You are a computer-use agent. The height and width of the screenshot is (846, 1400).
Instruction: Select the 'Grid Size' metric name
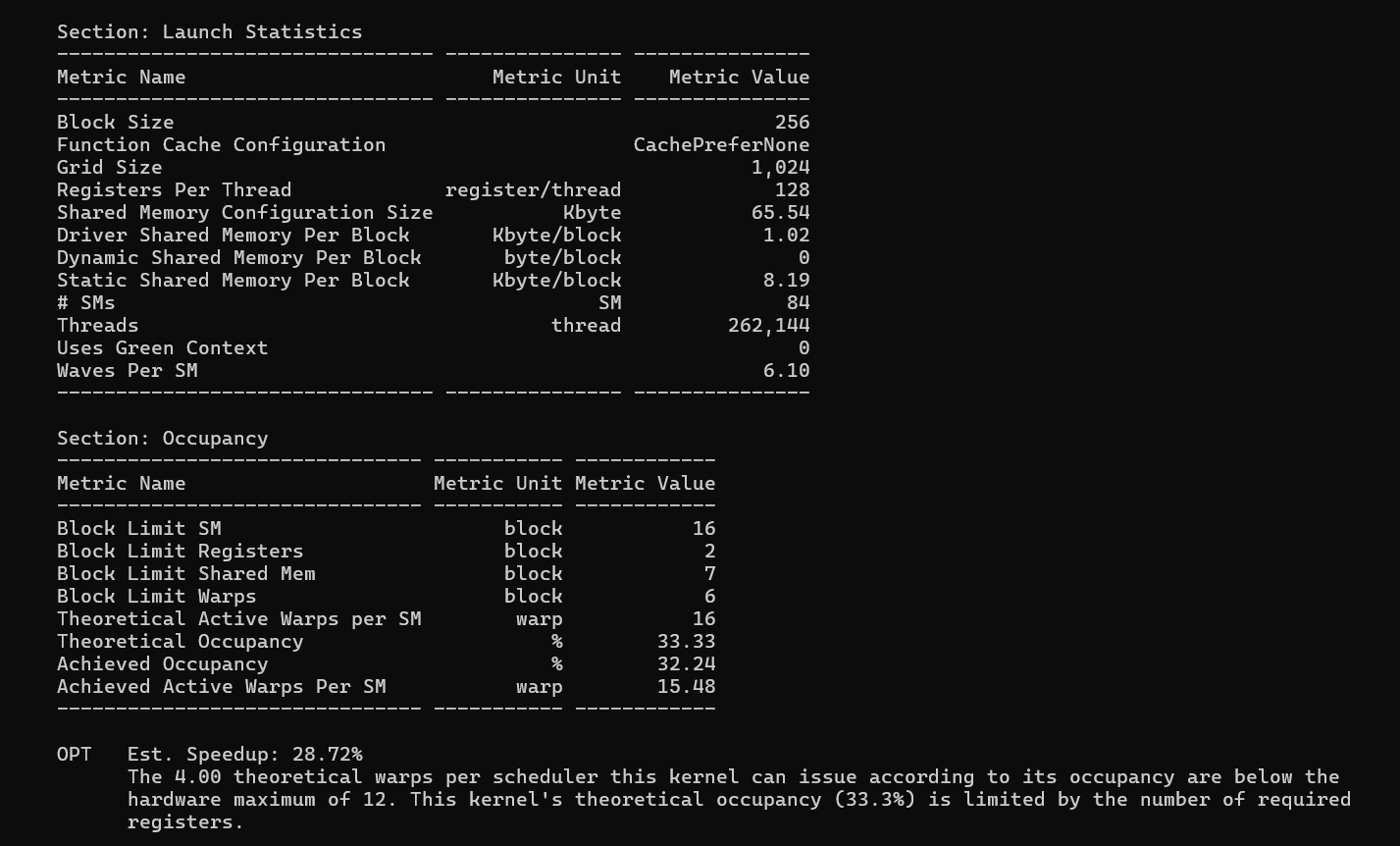pyautogui.click(x=109, y=168)
